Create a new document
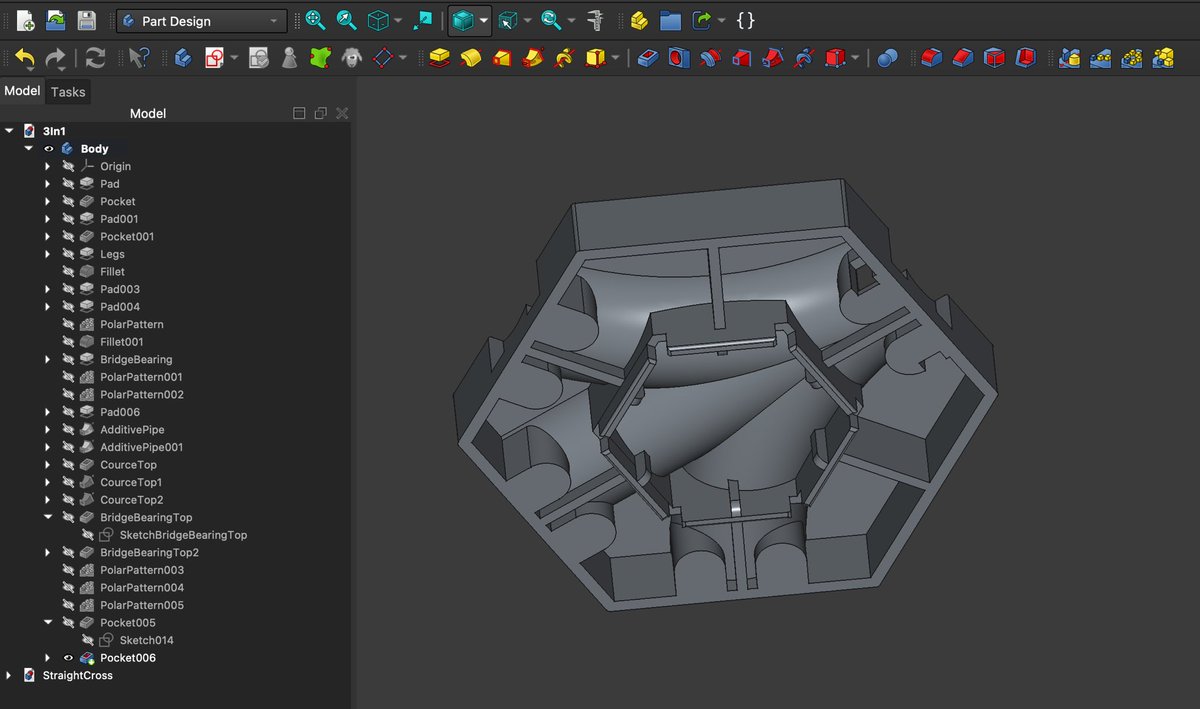 pyautogui.click(x=25, y=20)
